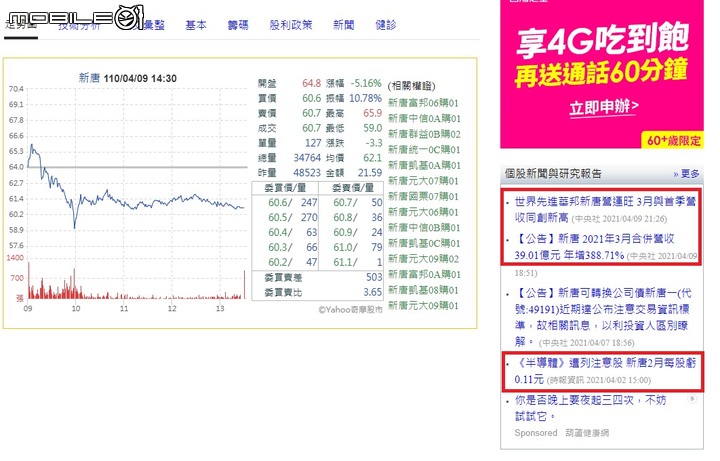Open warrant link 新唐凱基0C購01
720x461 pixels.
point(424,243)
